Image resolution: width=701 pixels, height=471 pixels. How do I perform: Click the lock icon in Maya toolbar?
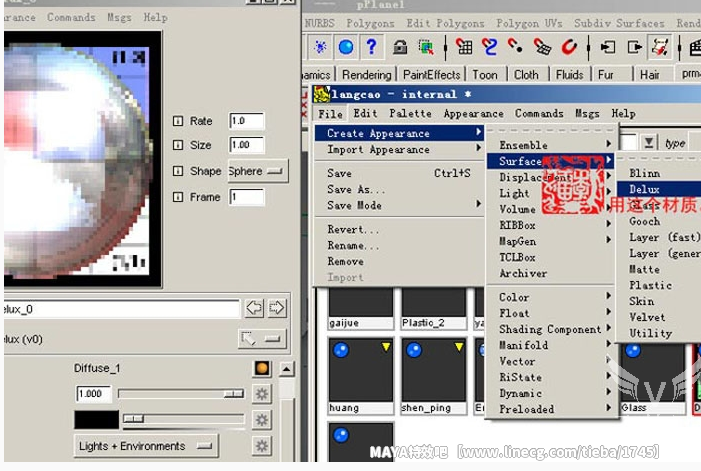400,47
